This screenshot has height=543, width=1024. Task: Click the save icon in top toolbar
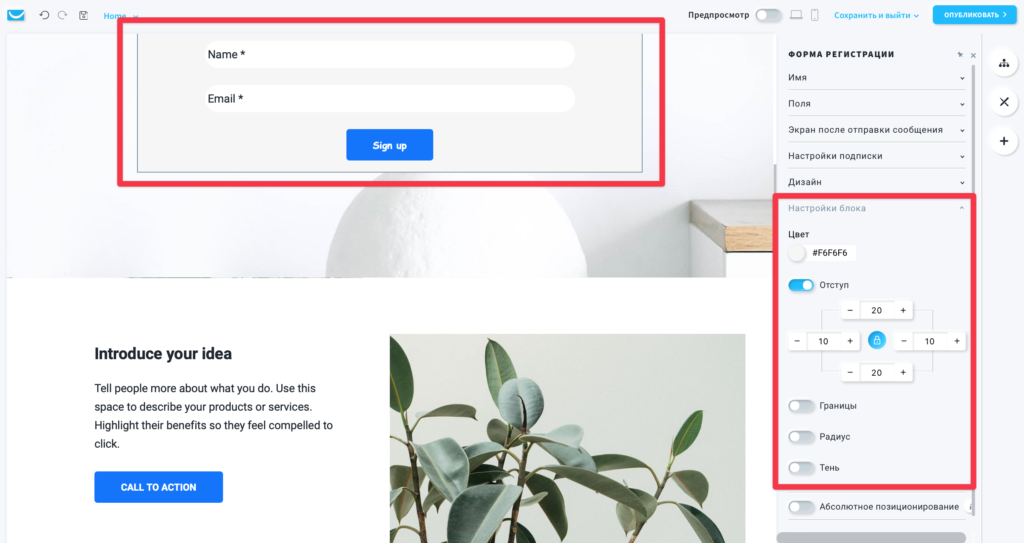tap(84, 15)
